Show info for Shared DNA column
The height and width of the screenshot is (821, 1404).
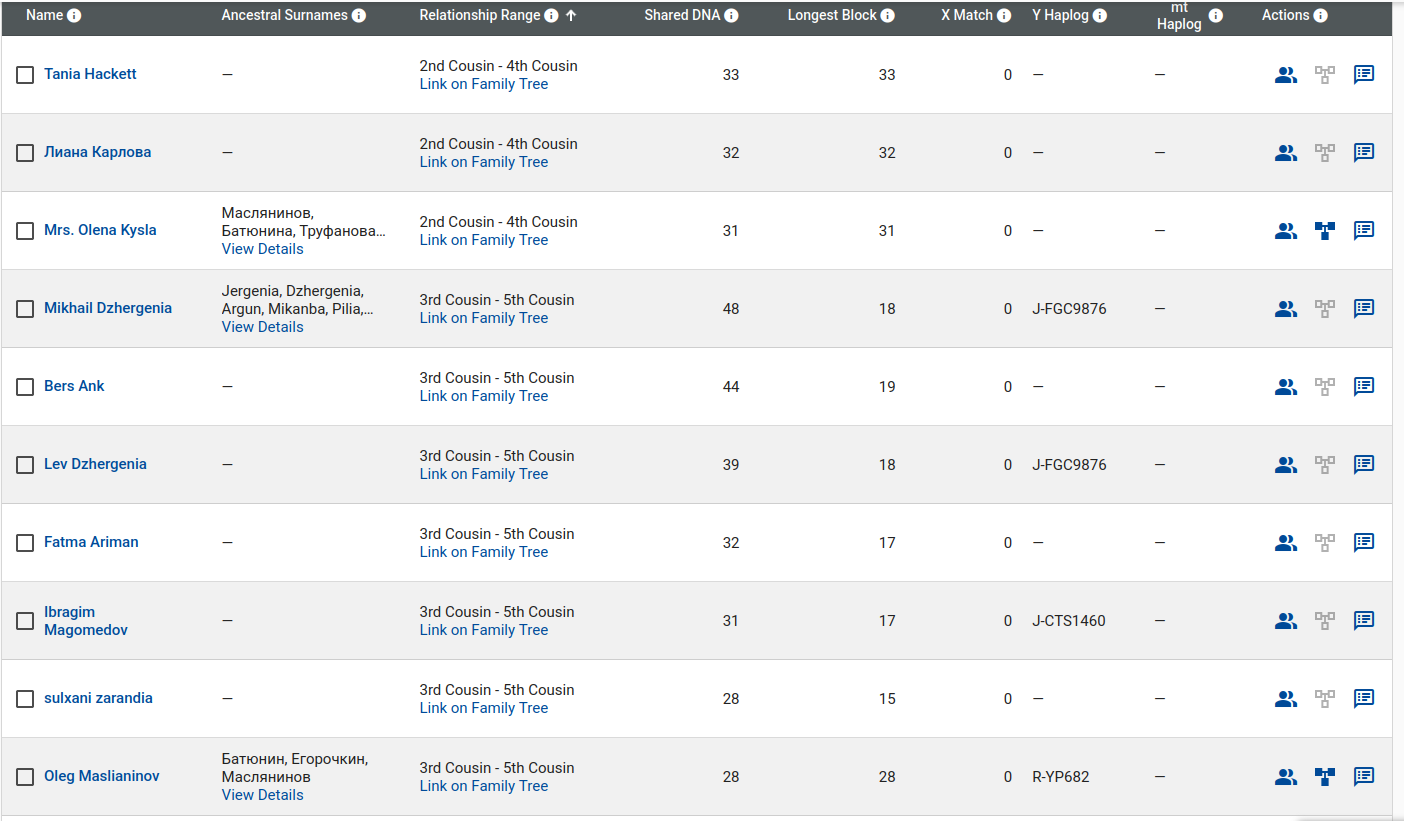(x=731, y=16)
